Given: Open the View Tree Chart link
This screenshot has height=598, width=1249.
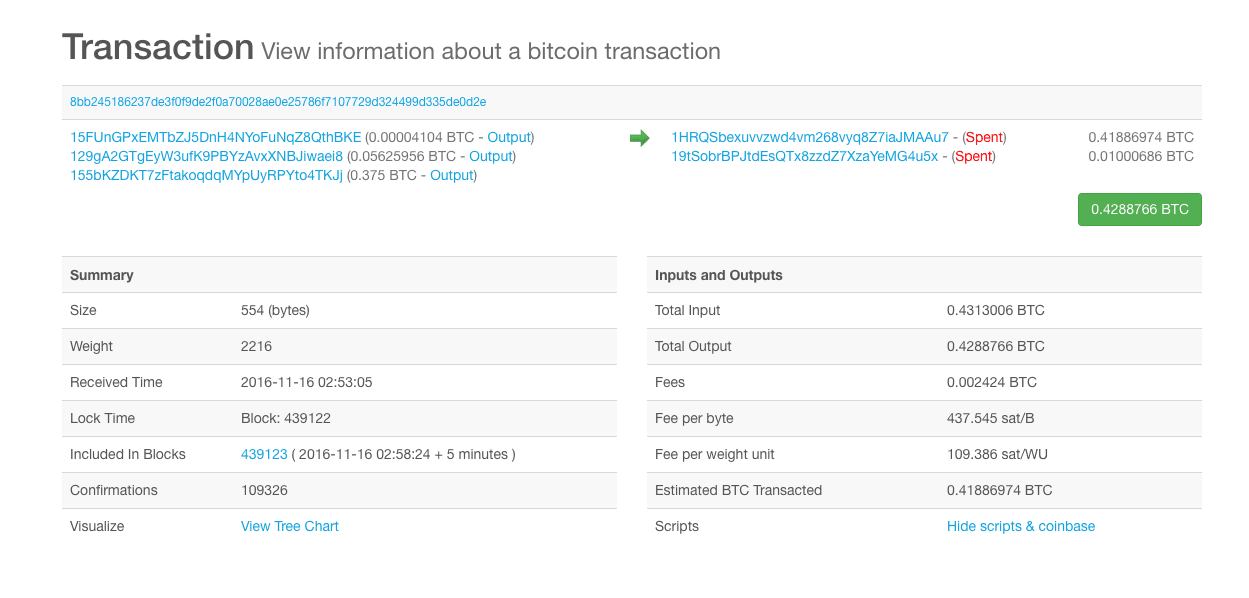Looking at the screenshot, I should [x=290, y=526].
